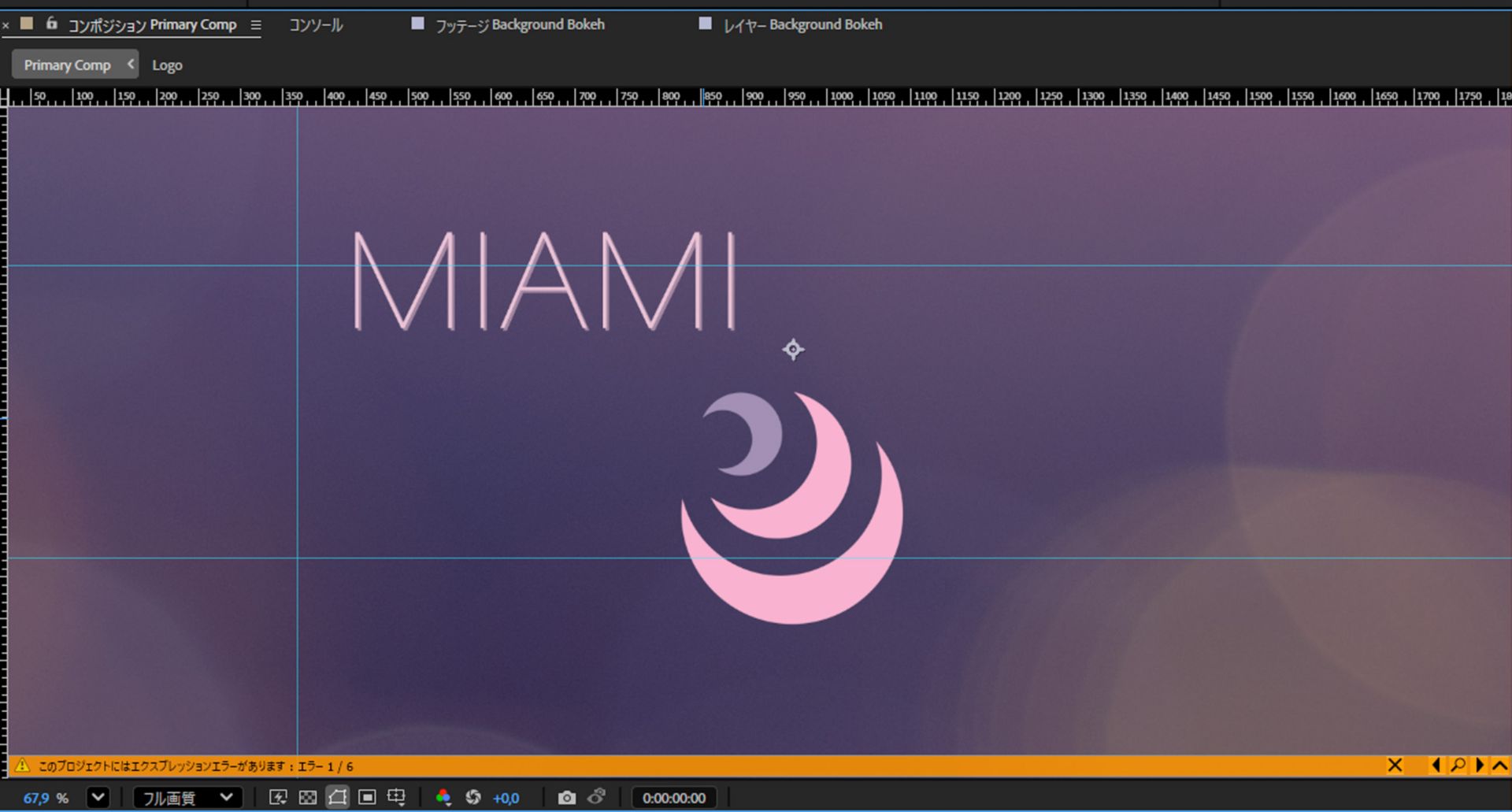
Task: Toggle the Fast Previews lightning icon
Action: click(x=278, y=798)
